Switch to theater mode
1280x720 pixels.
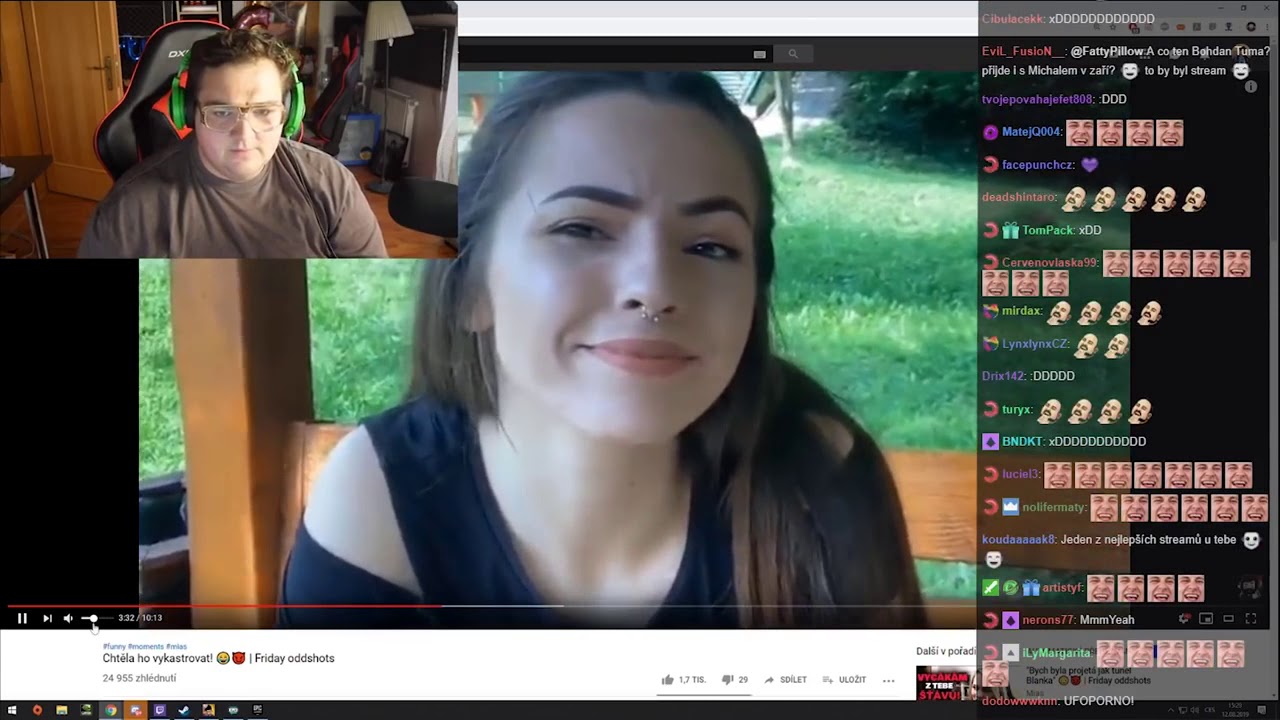coord(1229,618)
